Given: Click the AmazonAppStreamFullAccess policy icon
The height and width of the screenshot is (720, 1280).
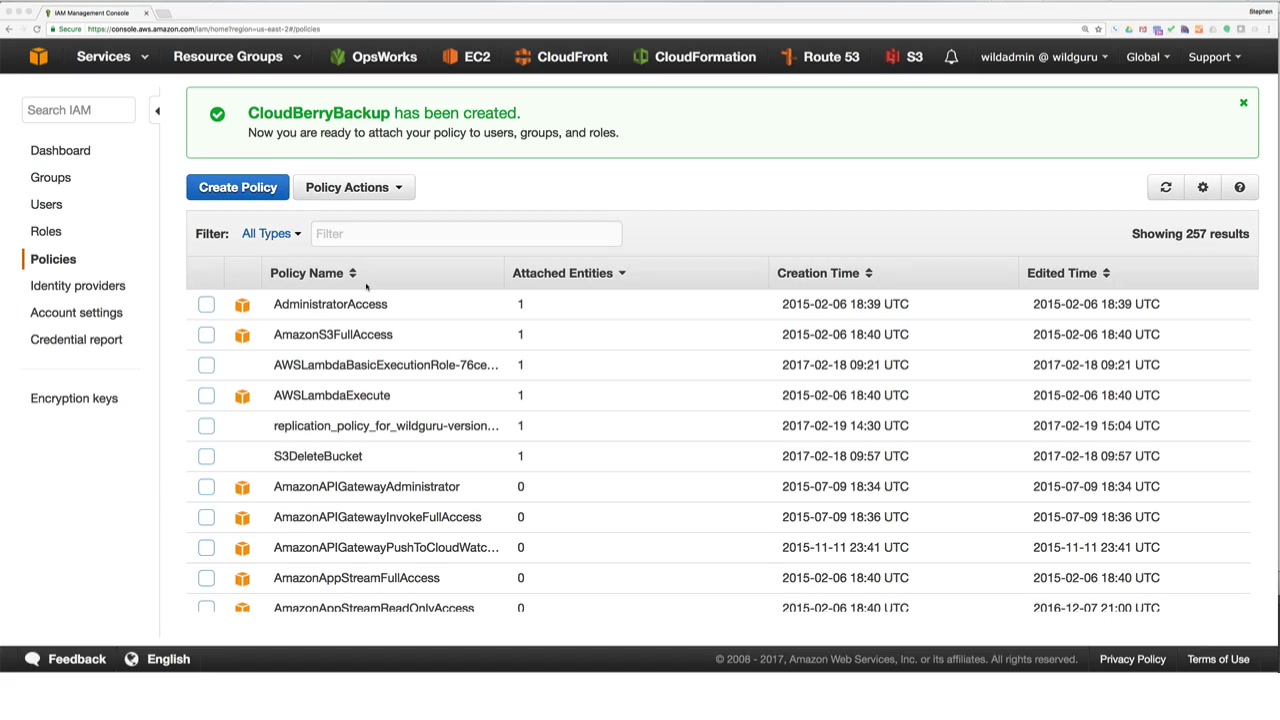Looking at the screenshot, I should 242,579.
